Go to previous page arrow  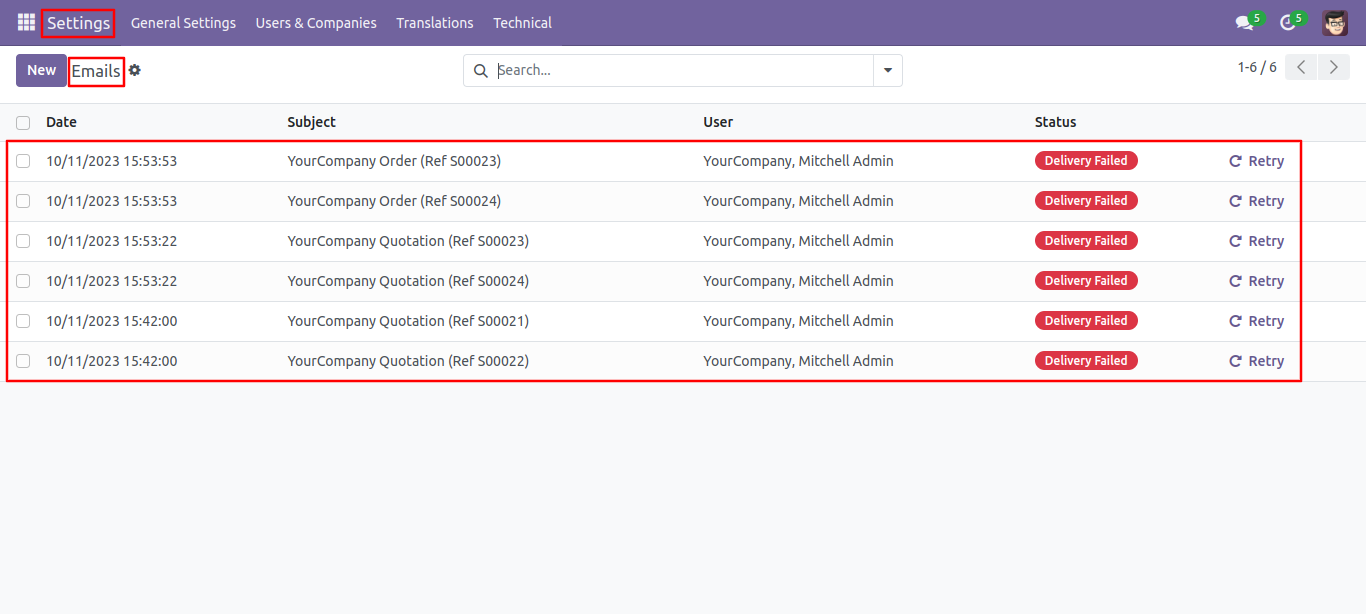pos(1301,67)
